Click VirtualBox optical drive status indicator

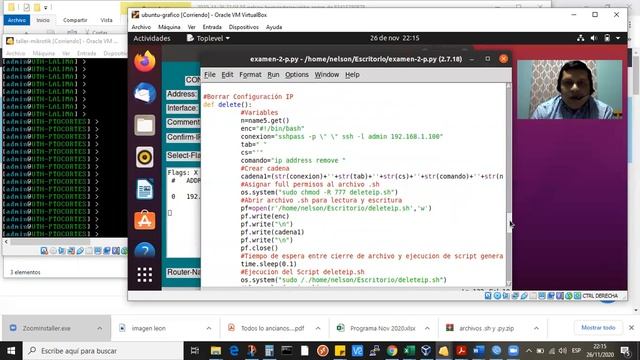click(x=497, y=296)
